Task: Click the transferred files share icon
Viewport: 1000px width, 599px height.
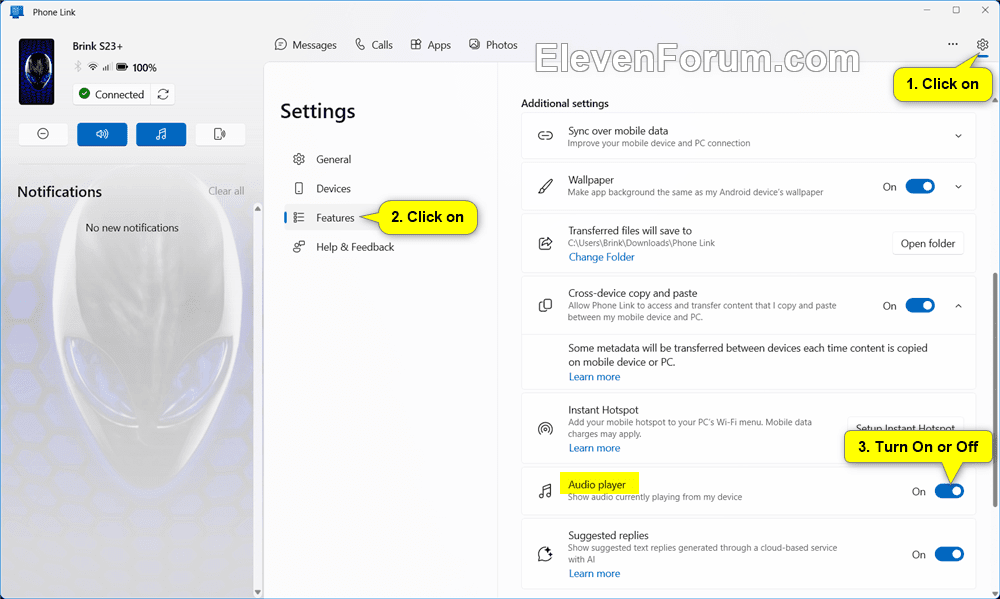Action: pyautogui.click(x=545, y=243)
